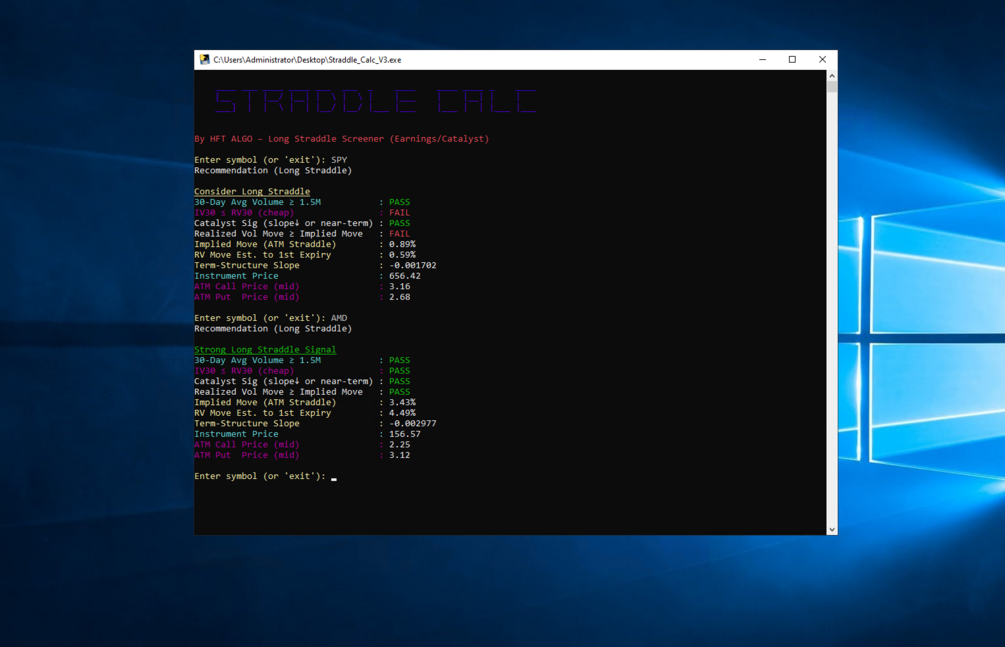Click the Implied Move value 0.89%
Image resolution: width=1005 pixels, height=647 pixels.
tap(402, 244)
